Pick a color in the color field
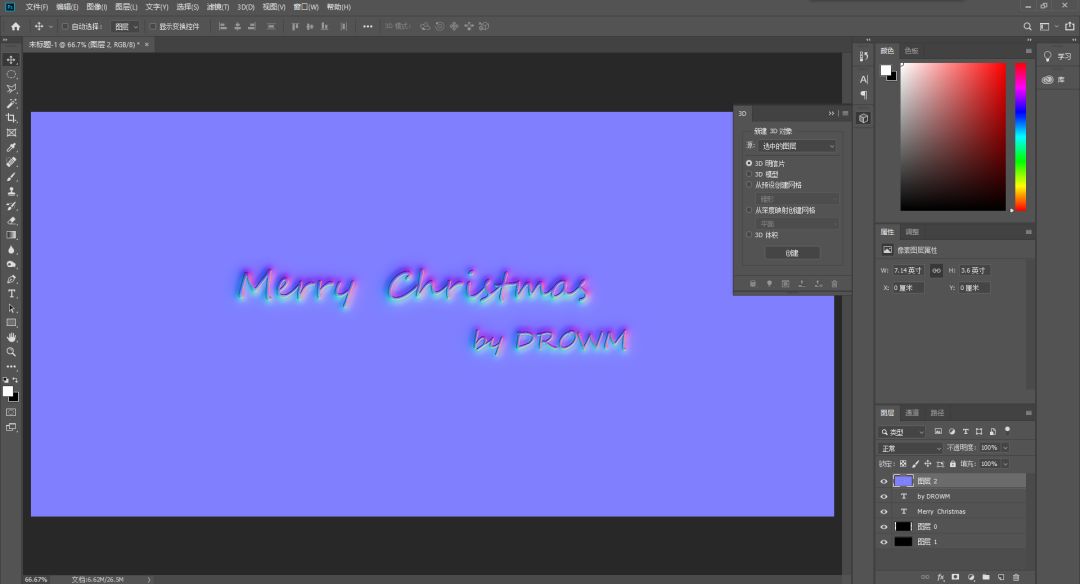1080x584 pixels. point(953,136)
